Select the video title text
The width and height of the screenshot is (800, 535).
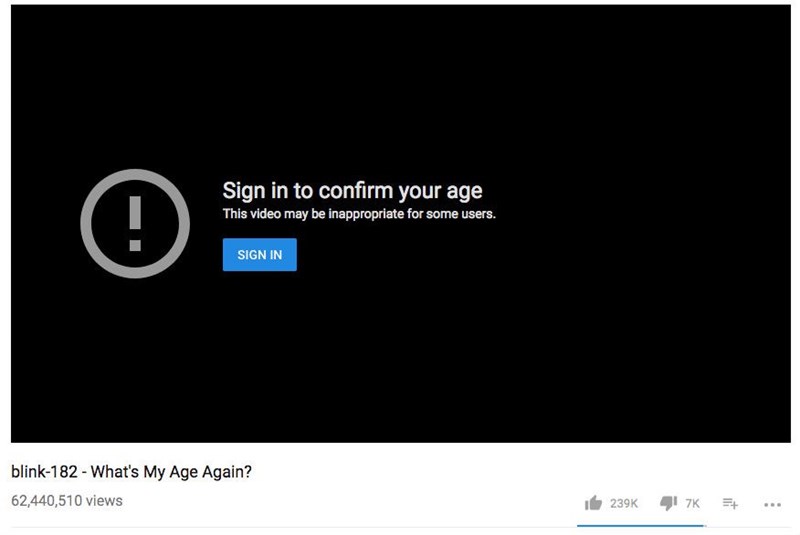pyautogui.click(x=132, y=472)
